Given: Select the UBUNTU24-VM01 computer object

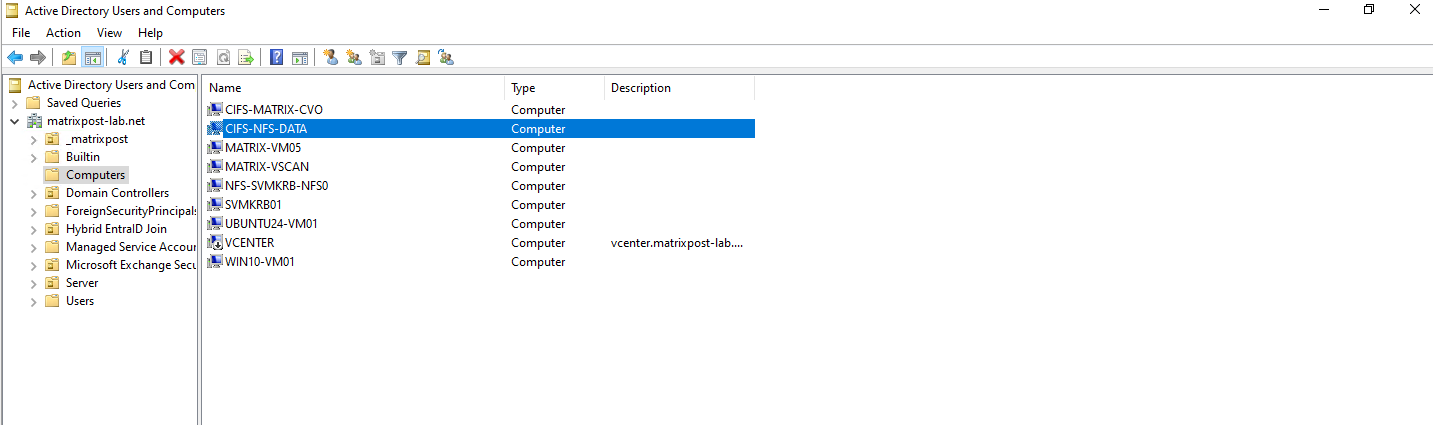Looking at the screenshot, I should point(271,224).
